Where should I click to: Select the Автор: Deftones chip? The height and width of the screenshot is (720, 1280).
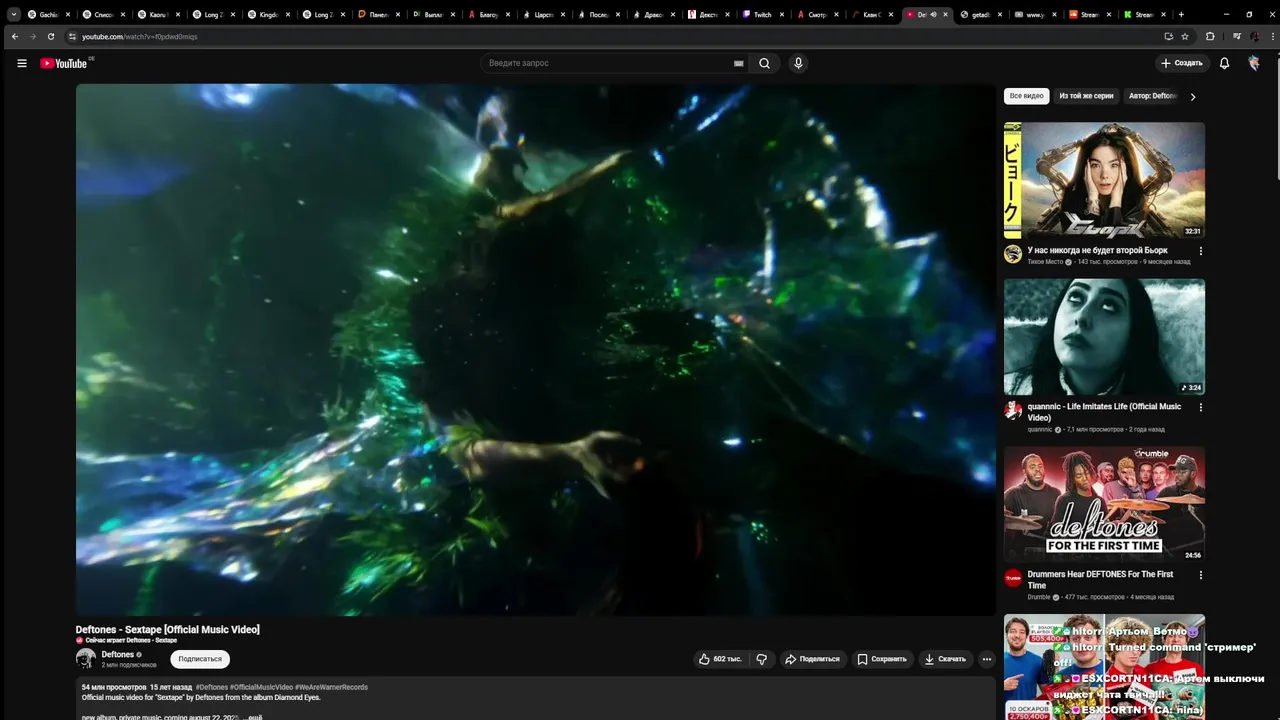(1152, 96)
